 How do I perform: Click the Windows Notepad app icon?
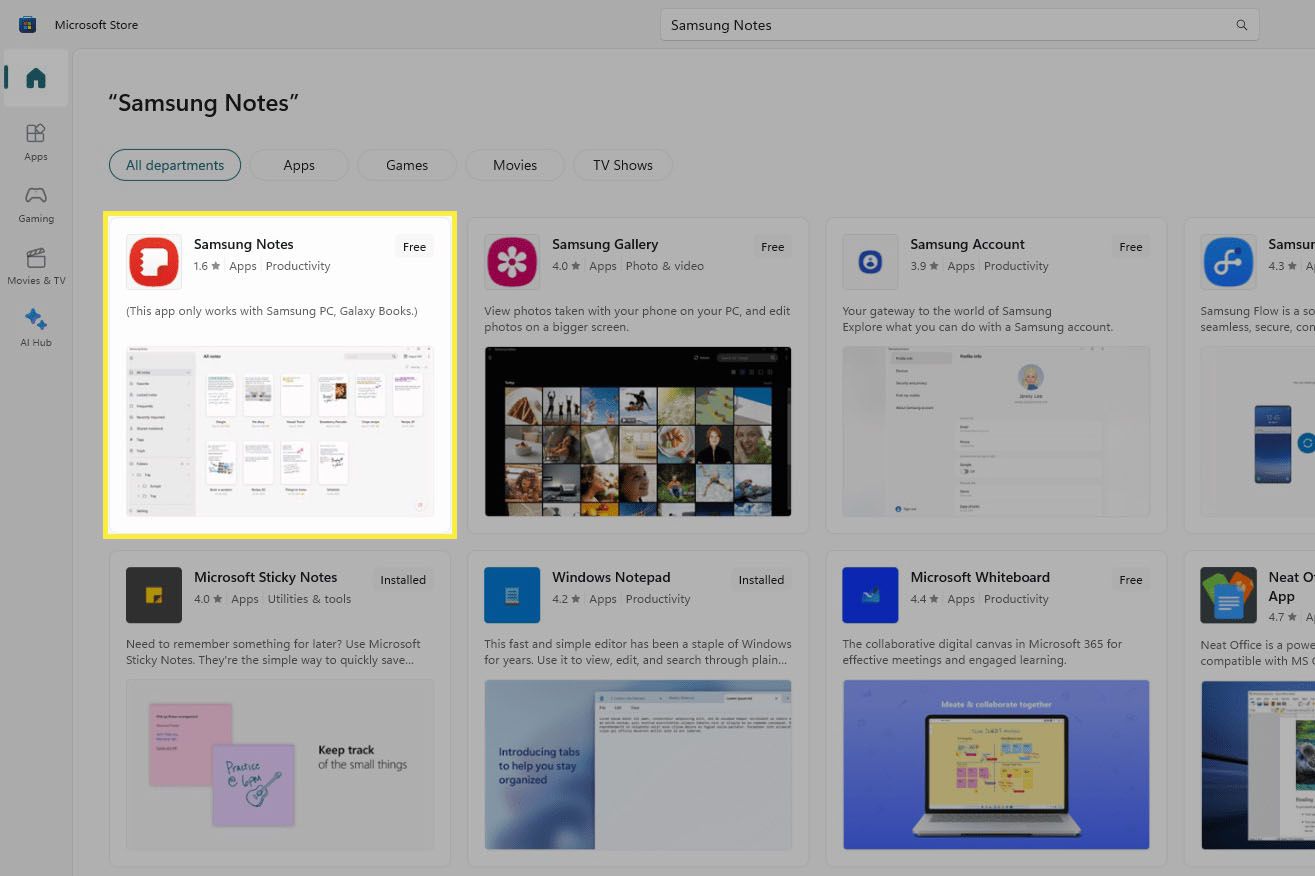[x=512, y=595]
